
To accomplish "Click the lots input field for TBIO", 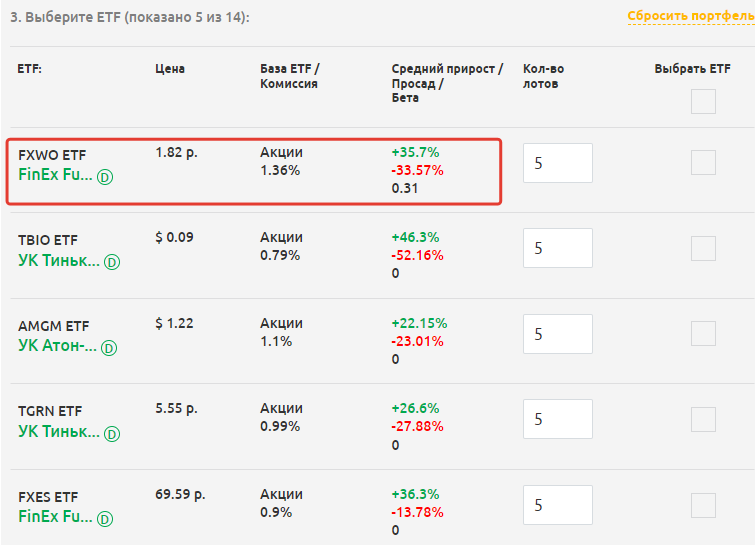I will 557,248.
